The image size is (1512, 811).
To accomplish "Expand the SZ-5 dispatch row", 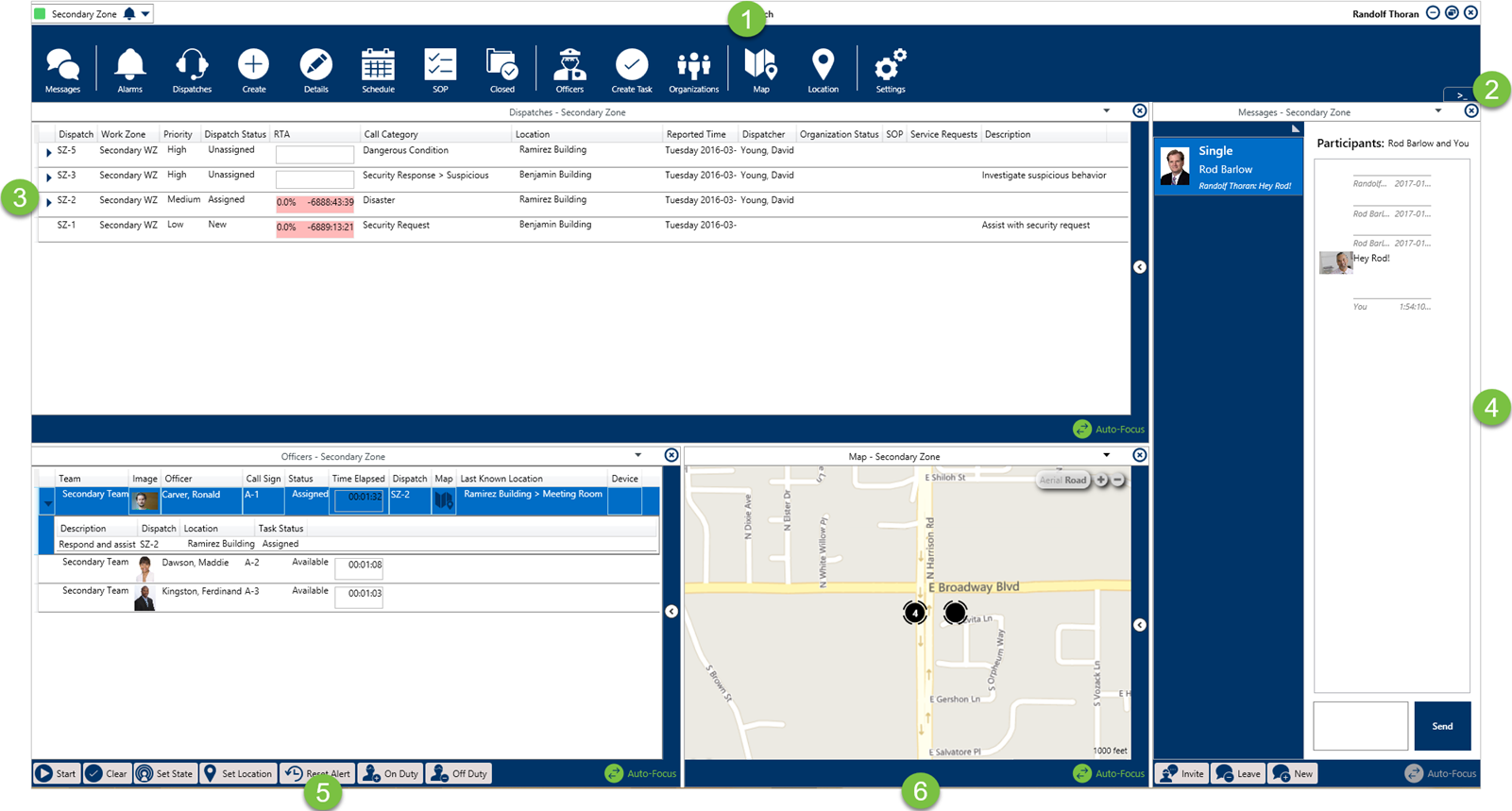I will (49, 152).
